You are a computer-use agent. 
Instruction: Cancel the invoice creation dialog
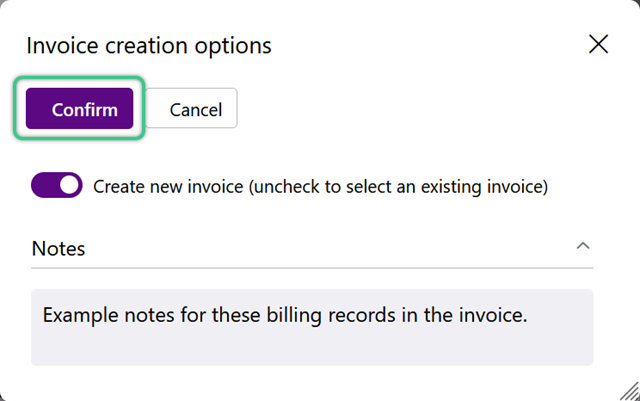pos(191,109)
